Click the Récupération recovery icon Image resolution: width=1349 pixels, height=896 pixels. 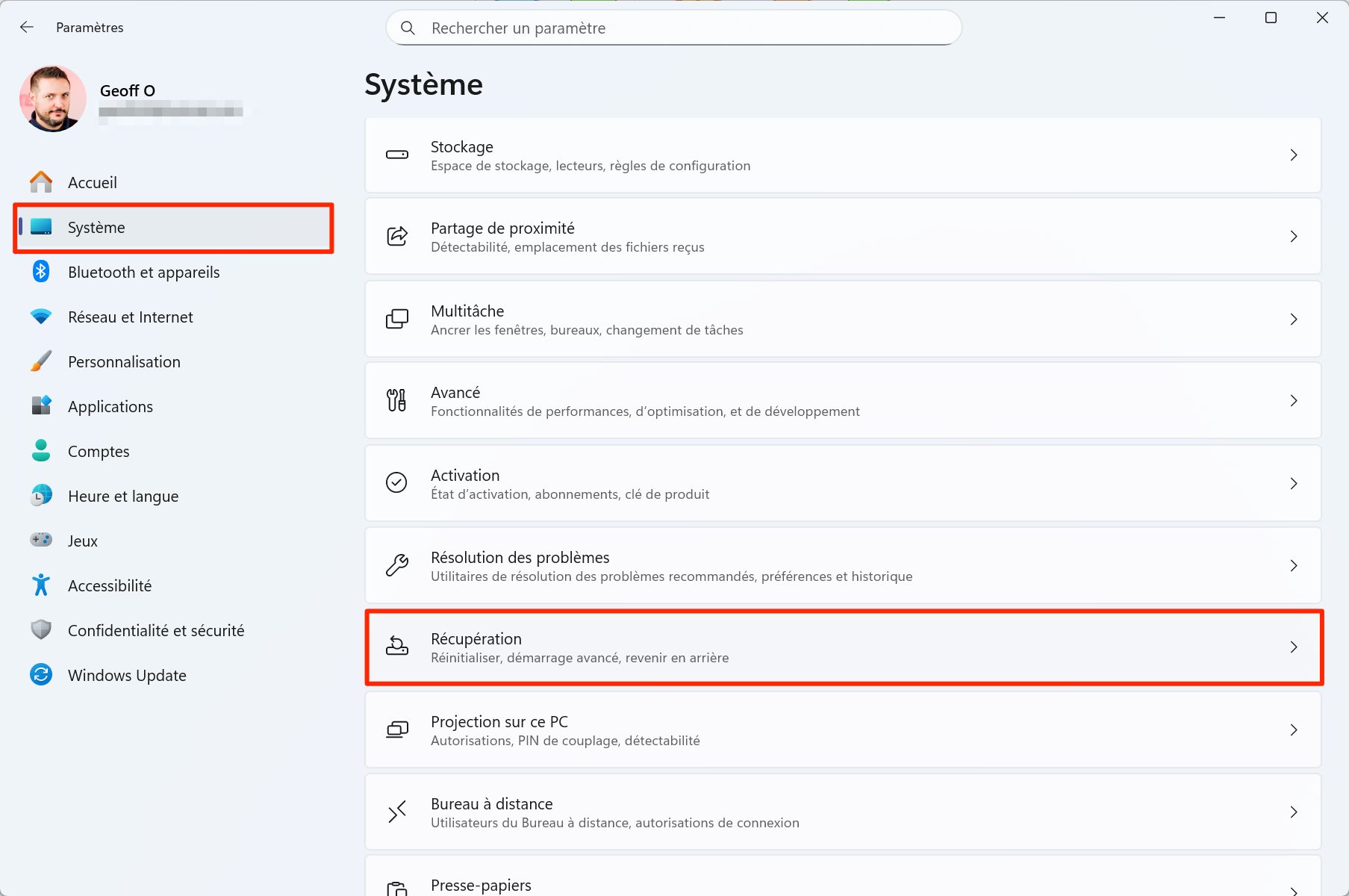point(396,647)
